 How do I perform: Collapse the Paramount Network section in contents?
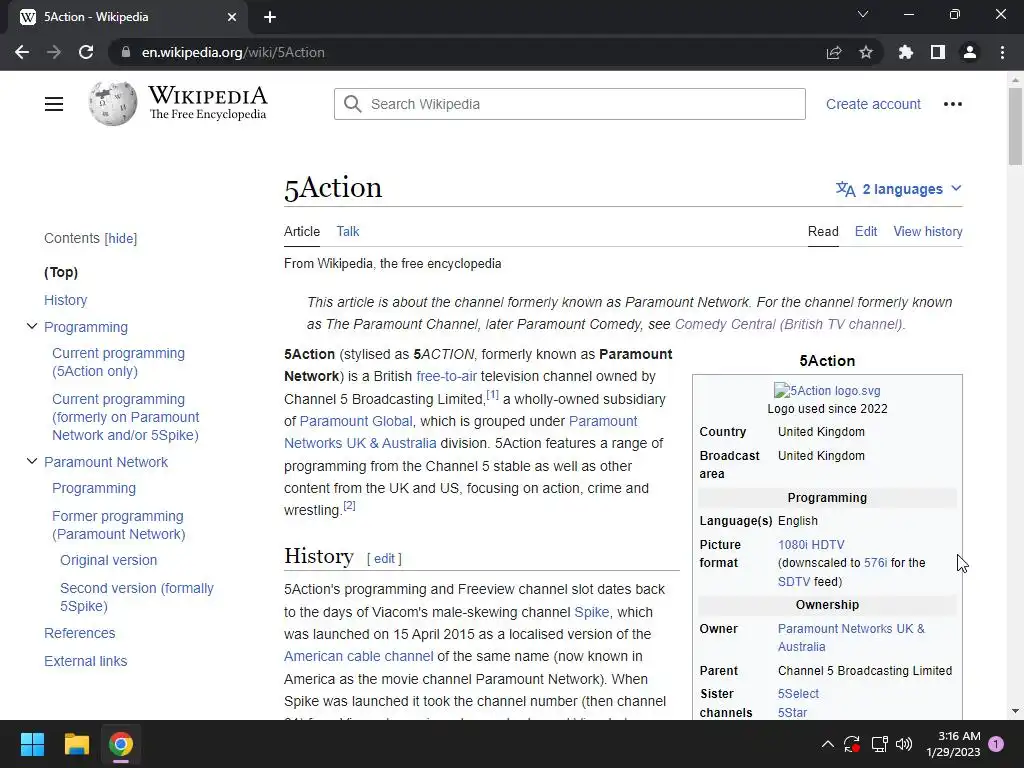[x=31, y=461]
